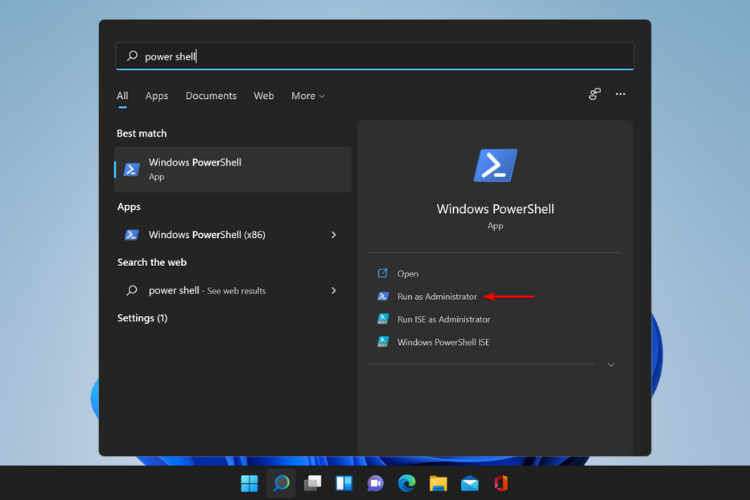The height and width of the screenshot is (500, 750).
Task: Open the Widgets taskbar icon
Action: coord(344,484)
